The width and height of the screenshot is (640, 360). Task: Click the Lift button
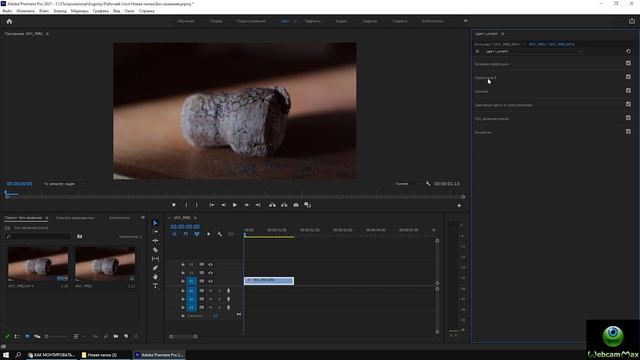272,205
